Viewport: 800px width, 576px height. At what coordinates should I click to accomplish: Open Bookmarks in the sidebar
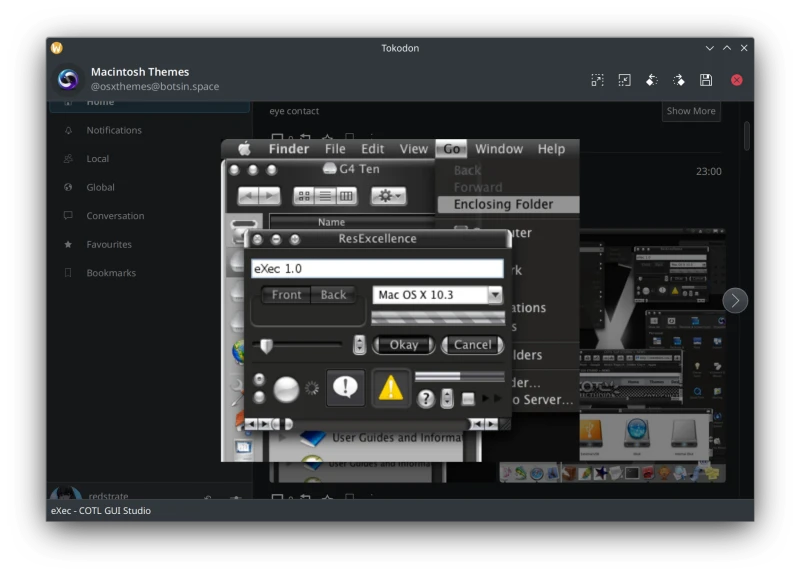pos(150,273)
